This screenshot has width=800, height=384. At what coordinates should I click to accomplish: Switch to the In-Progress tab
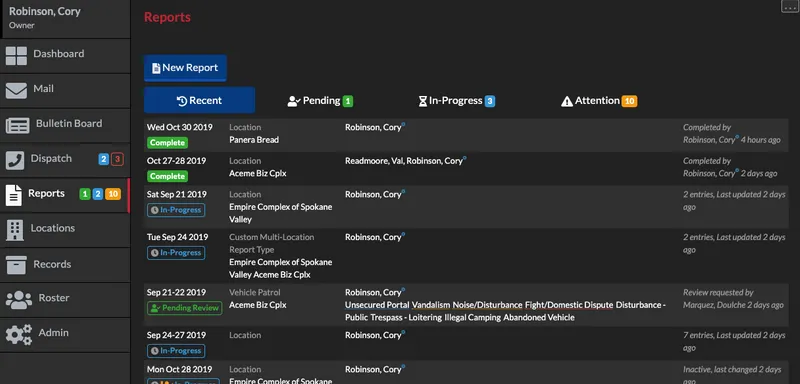tap(457, 101)
